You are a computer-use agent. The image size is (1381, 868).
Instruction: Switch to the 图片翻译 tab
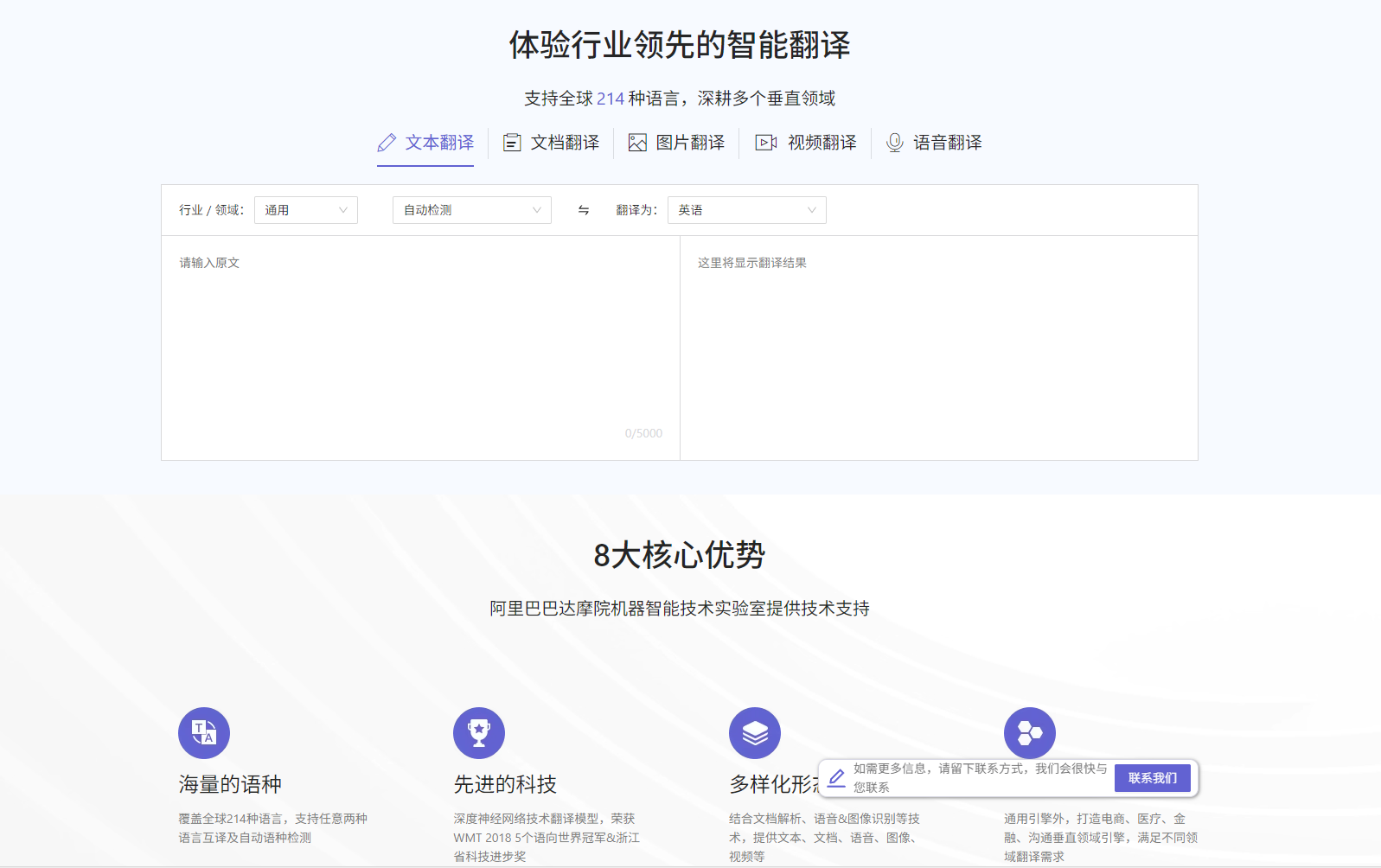coord(676,143)
